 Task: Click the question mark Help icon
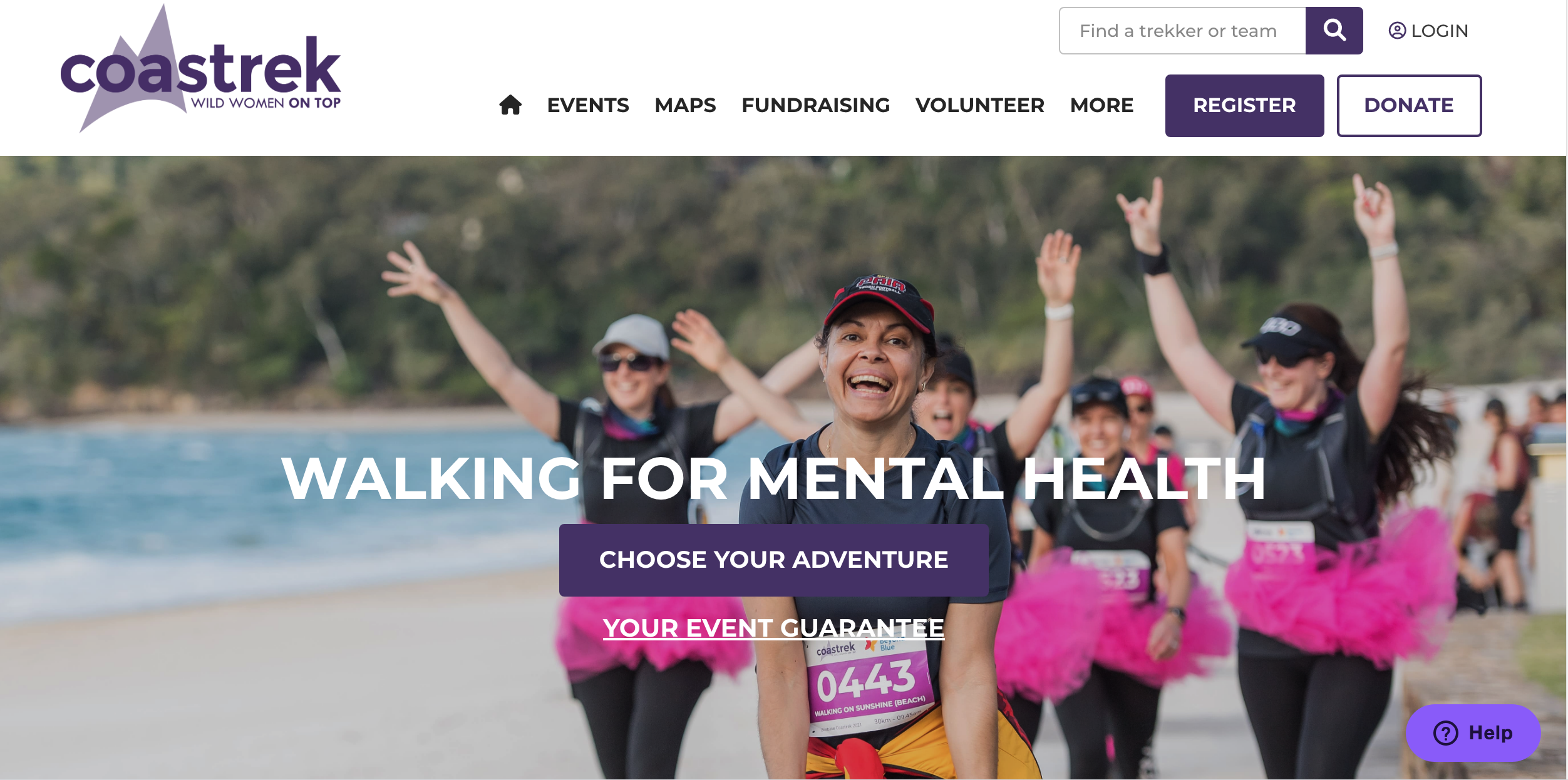click(x=1446, y=732)
